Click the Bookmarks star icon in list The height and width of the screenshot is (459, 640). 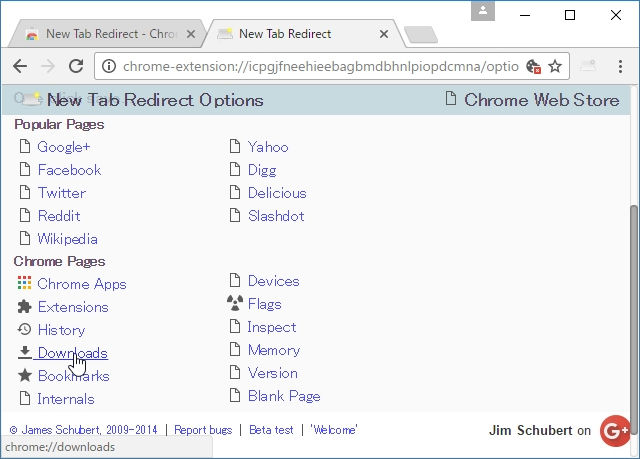tap(24, 375)
